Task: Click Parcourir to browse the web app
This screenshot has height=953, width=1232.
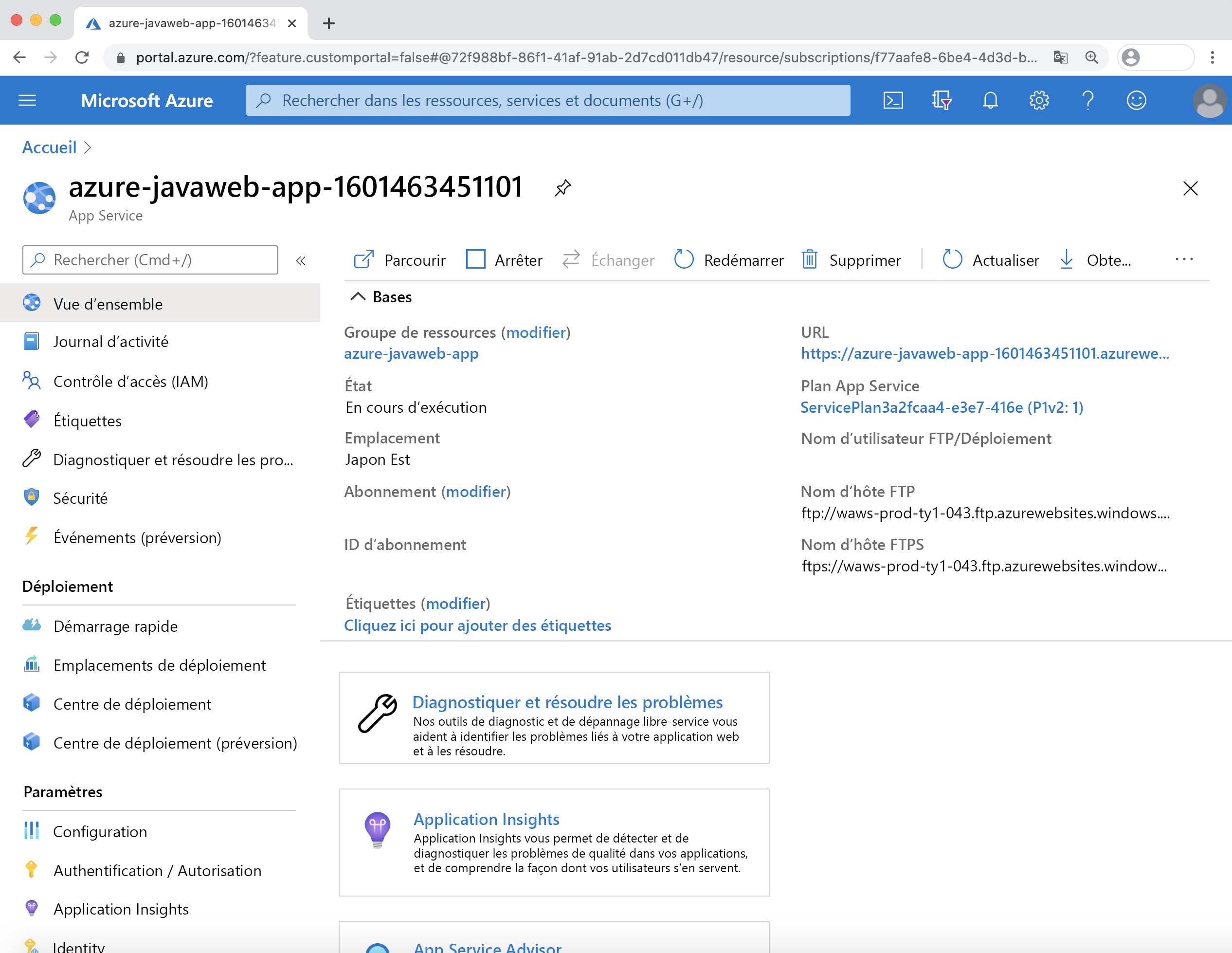Action: 399,260
